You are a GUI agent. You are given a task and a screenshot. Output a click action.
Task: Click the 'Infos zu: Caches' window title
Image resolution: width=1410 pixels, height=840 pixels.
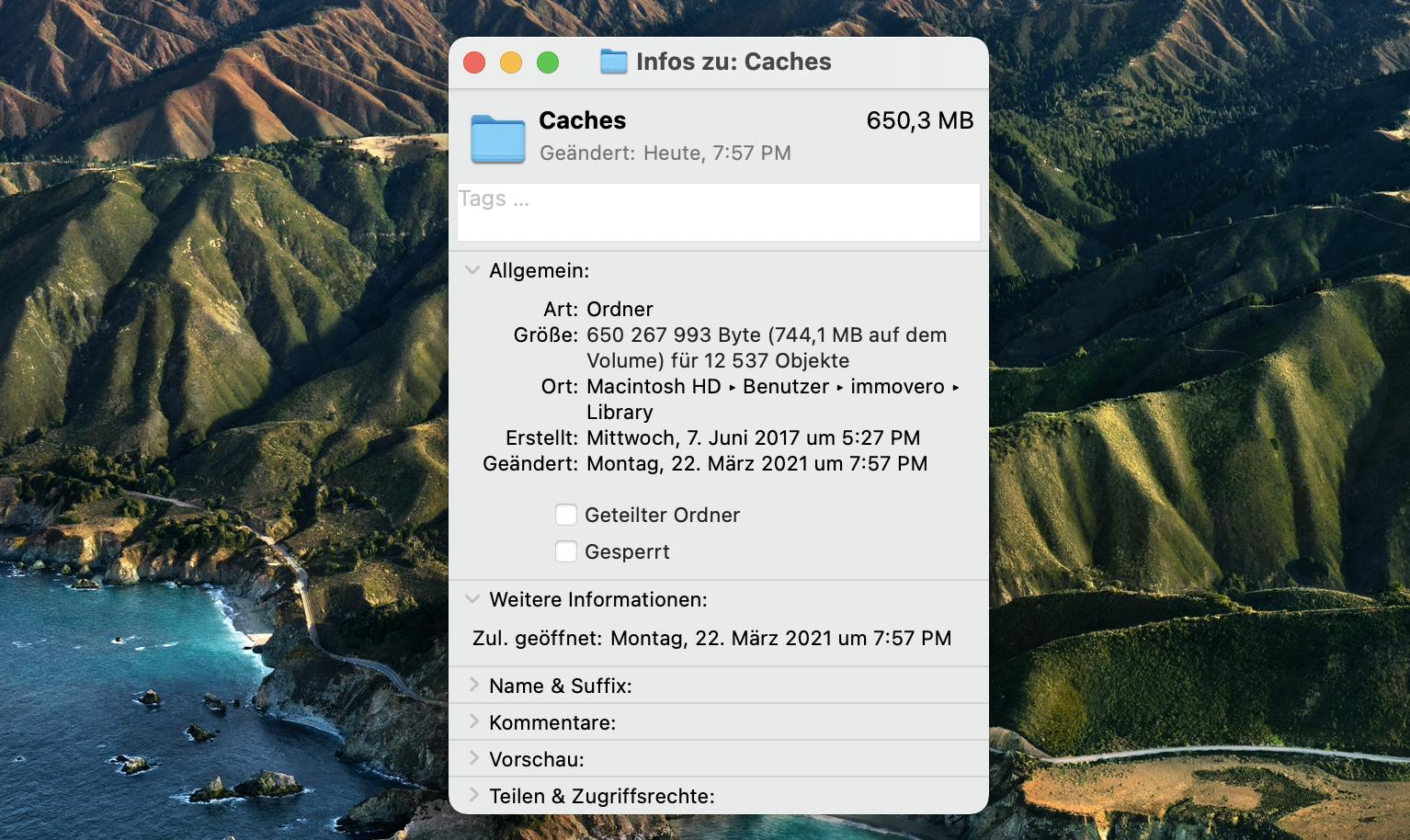click(733, 62)
